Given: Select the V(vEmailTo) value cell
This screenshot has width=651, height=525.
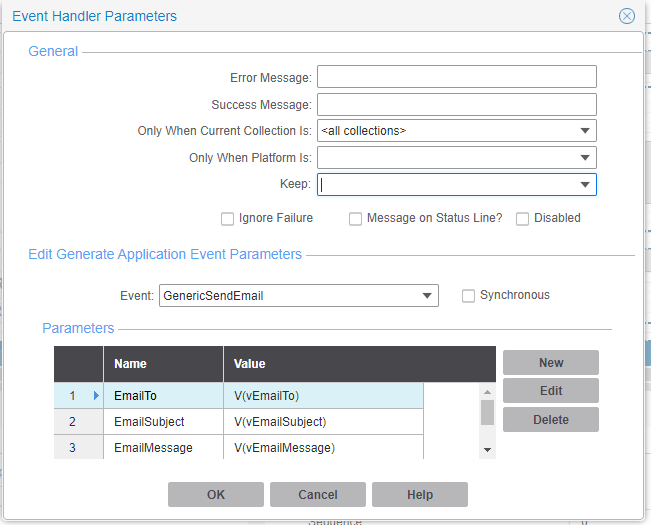Looking at the screenshot, I should [x=323, y=396].
